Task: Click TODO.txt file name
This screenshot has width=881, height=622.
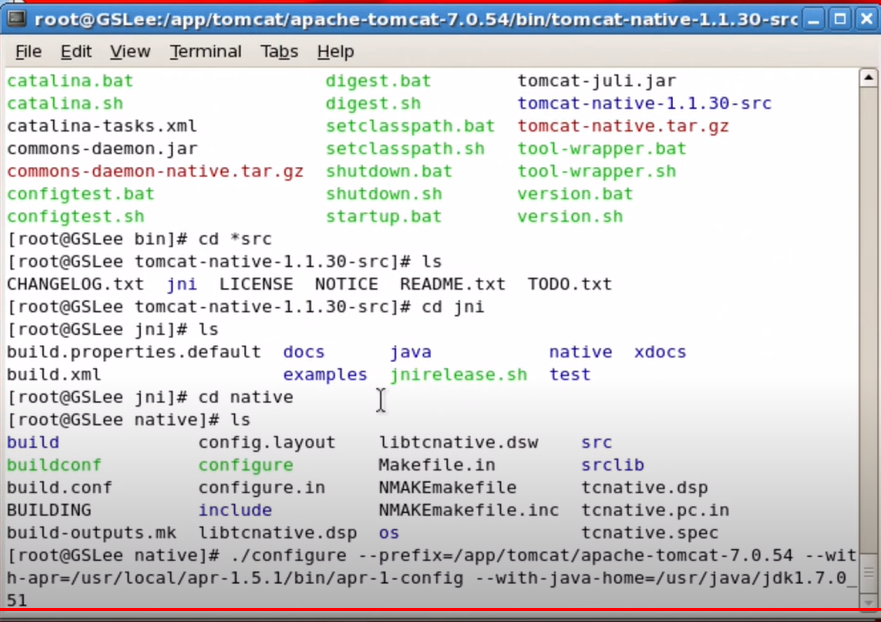Action: [570, 284]
